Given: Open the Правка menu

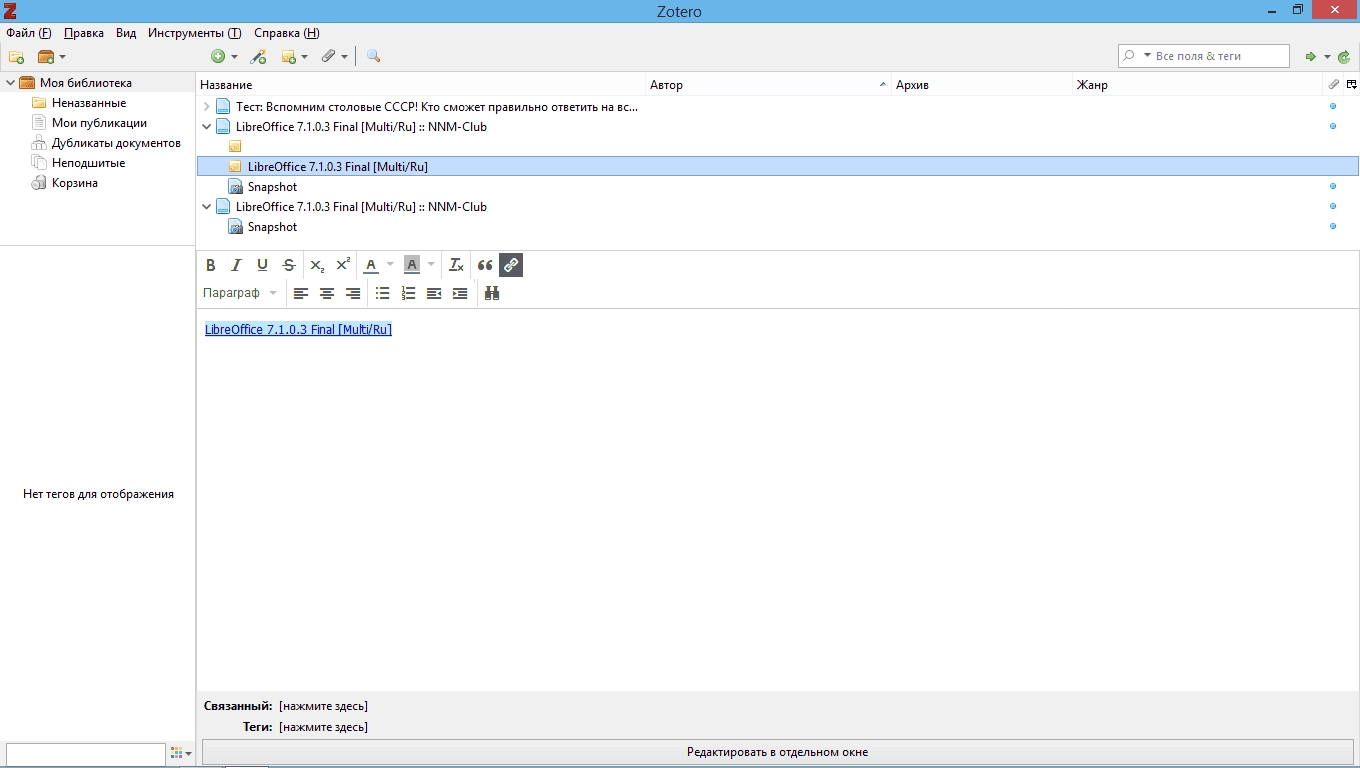Looking at the screenshot, I should [x=83, y=33].
